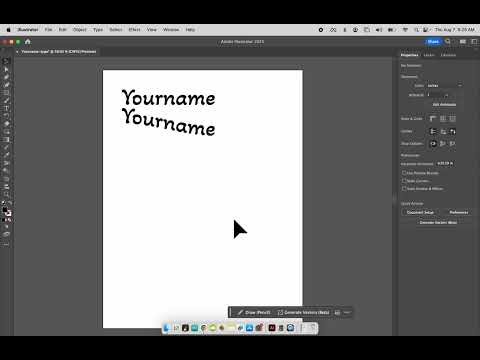The image size is (480, 360).
Task: Click Draw button in contextual task bar
Action: pos(254,312)
